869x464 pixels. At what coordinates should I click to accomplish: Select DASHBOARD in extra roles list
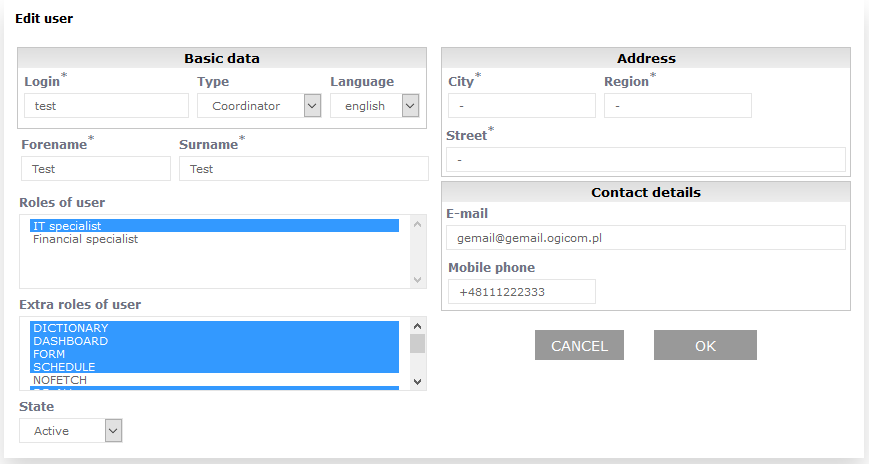(x=214, y=341)
